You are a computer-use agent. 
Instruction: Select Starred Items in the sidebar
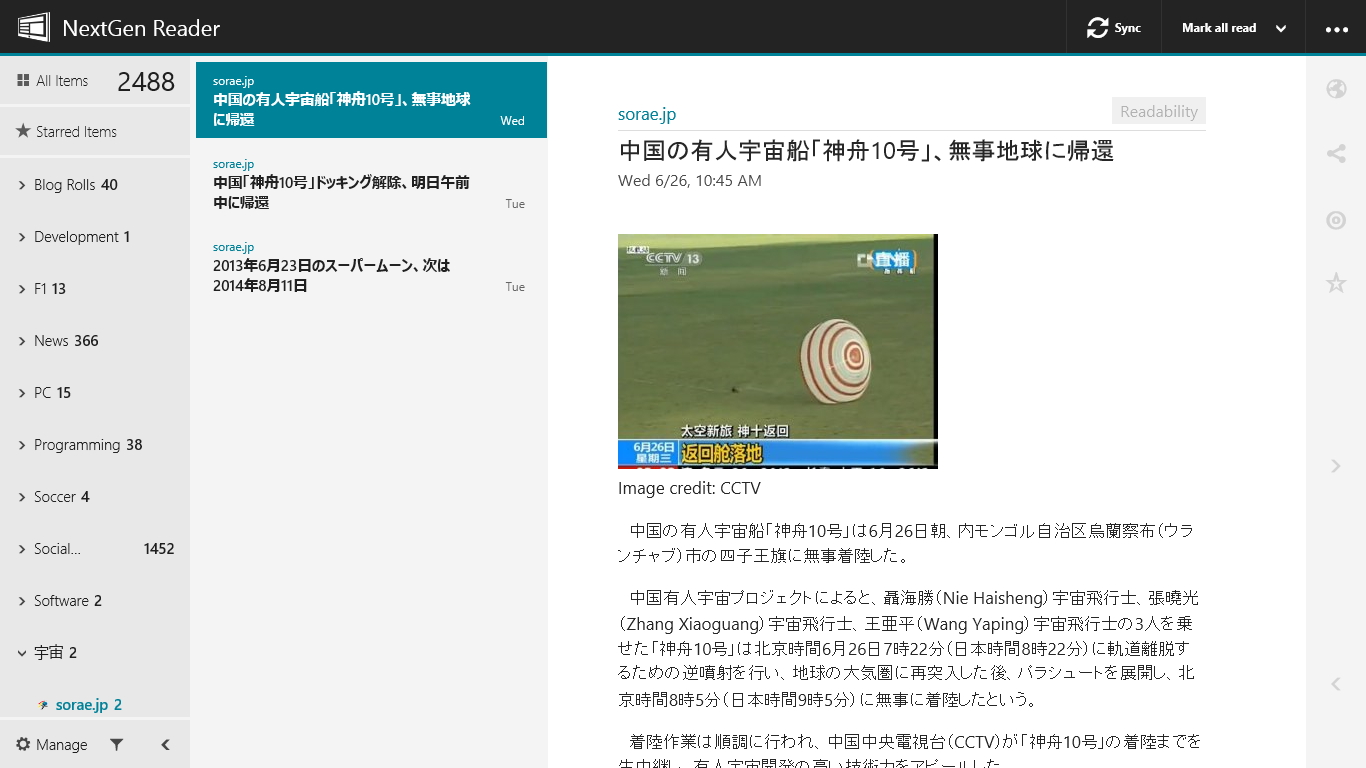click(75, 131)
